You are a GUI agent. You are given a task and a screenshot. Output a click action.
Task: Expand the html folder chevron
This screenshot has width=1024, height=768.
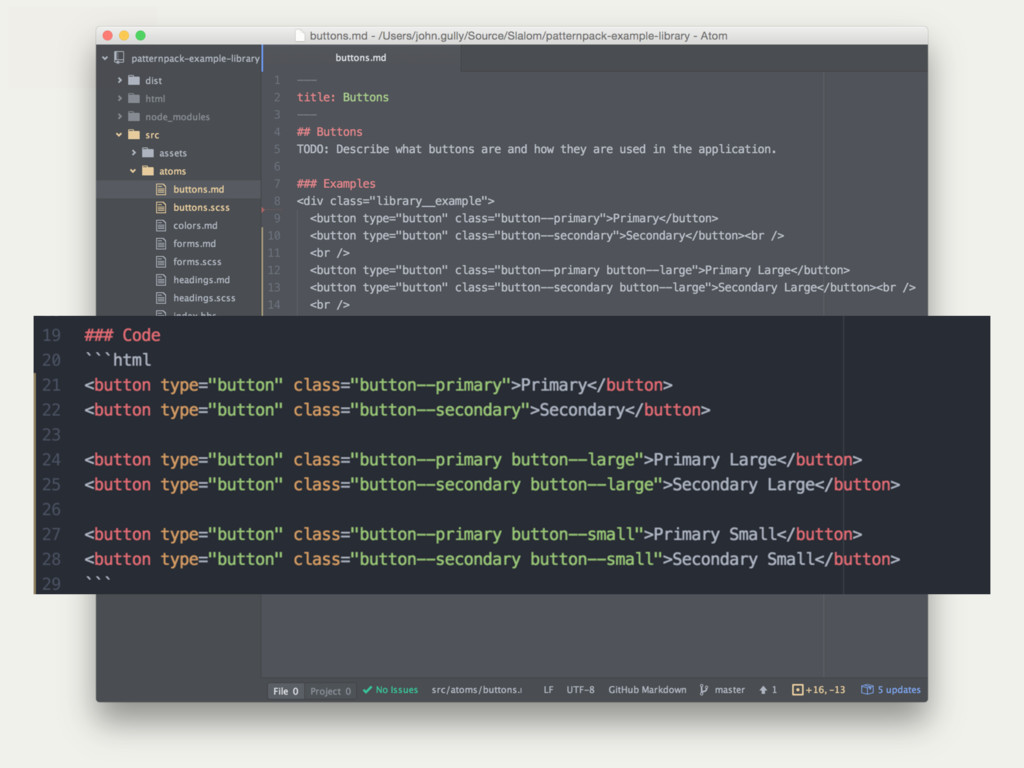(x=120, y=98)
